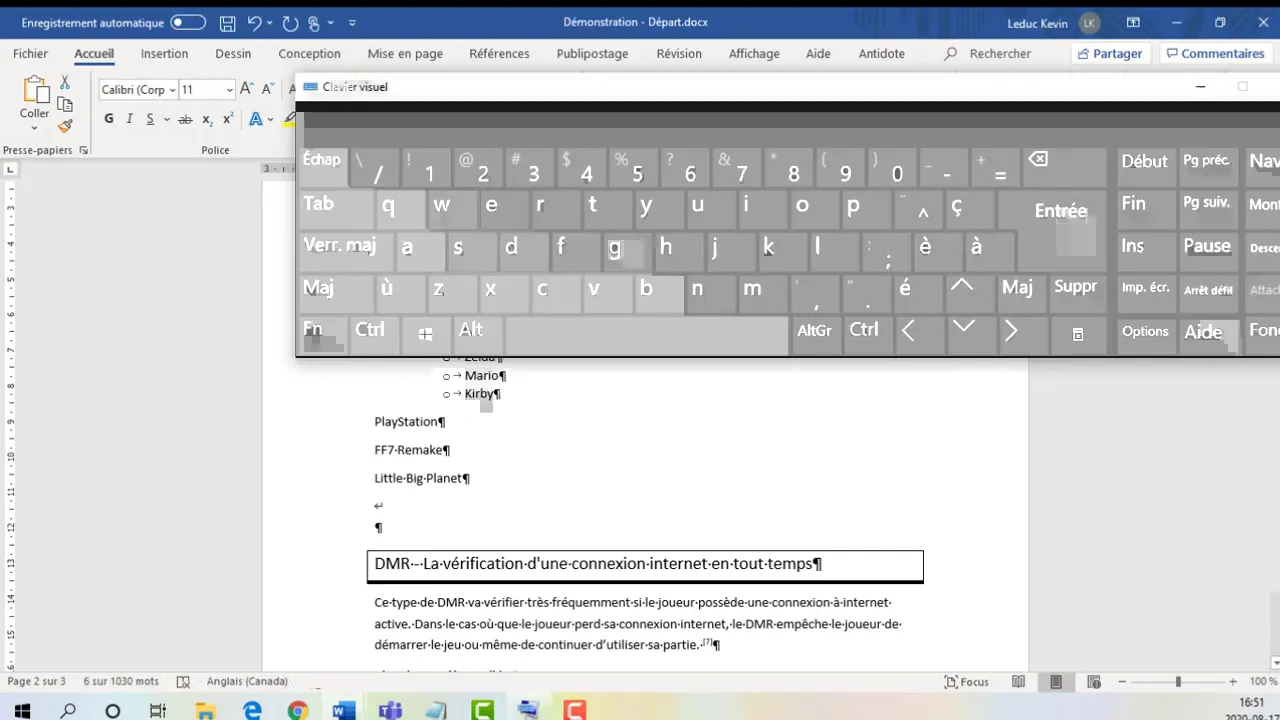Apply bold with the G button
The height and width of the screenshot is (720, 1280).
[109, 119]
